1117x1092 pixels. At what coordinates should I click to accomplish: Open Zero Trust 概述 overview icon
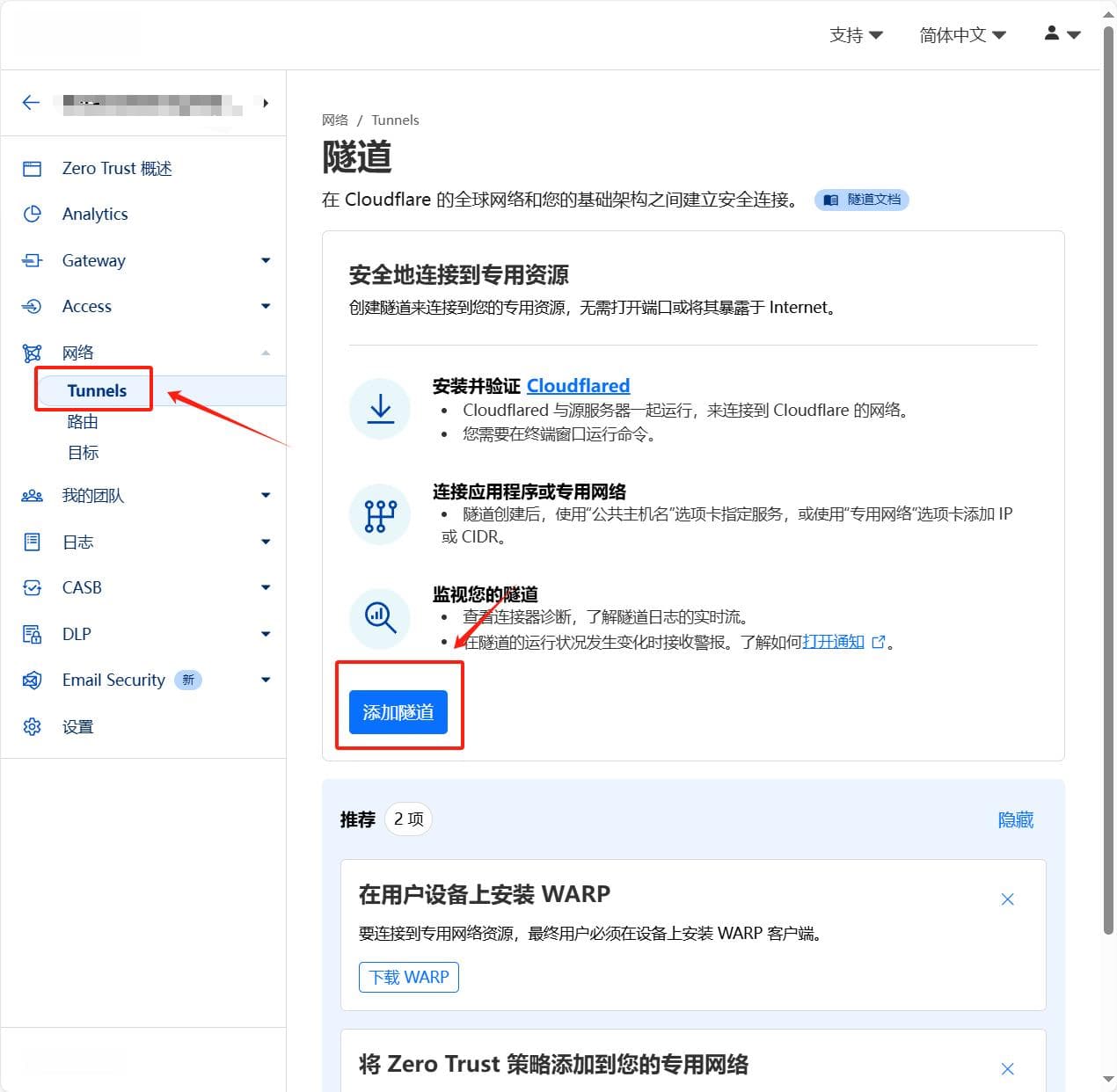[32, 169]
